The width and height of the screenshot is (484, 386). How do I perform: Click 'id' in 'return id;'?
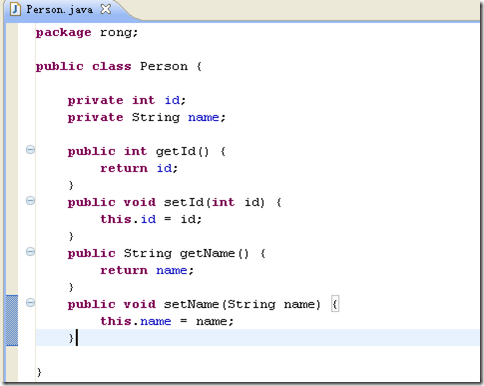165,168
